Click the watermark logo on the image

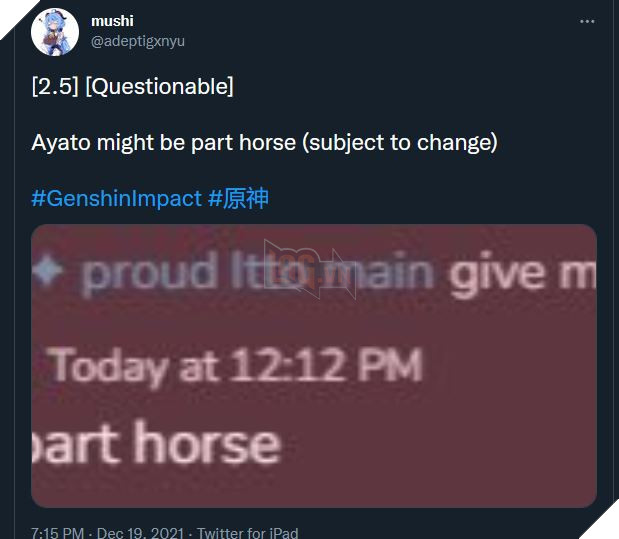tap(307, 267)
